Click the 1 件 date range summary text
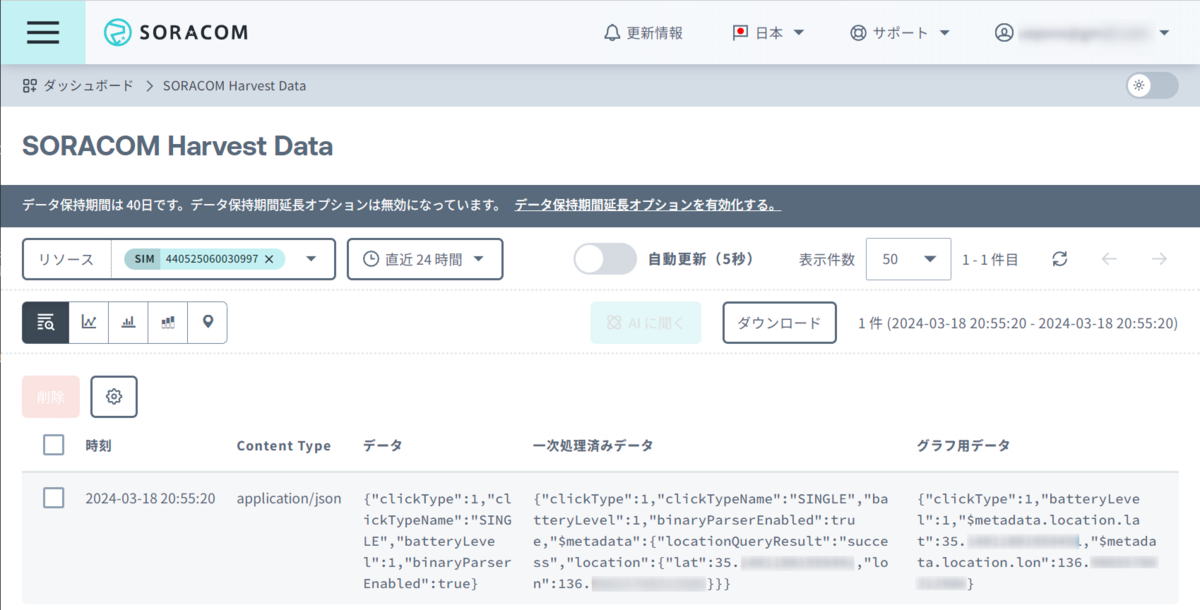The image size is (1200, 610). (1017, 323)
